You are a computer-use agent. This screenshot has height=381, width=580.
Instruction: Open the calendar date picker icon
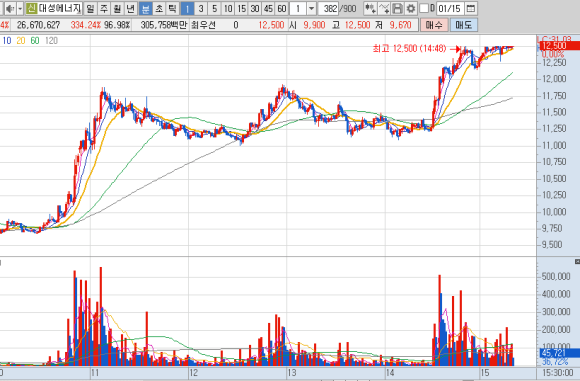[x=471, y=8]
